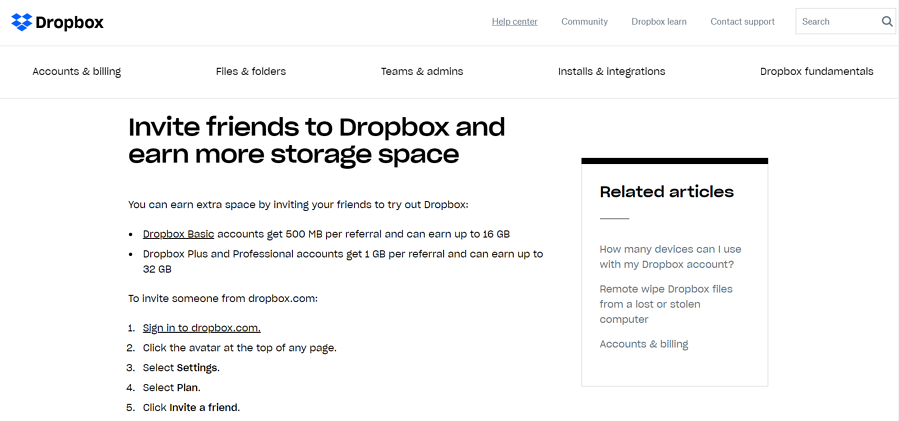899x421 pixels.
Task: Click the 'Click Invite a friend.' step
Action: coord(191,408)
